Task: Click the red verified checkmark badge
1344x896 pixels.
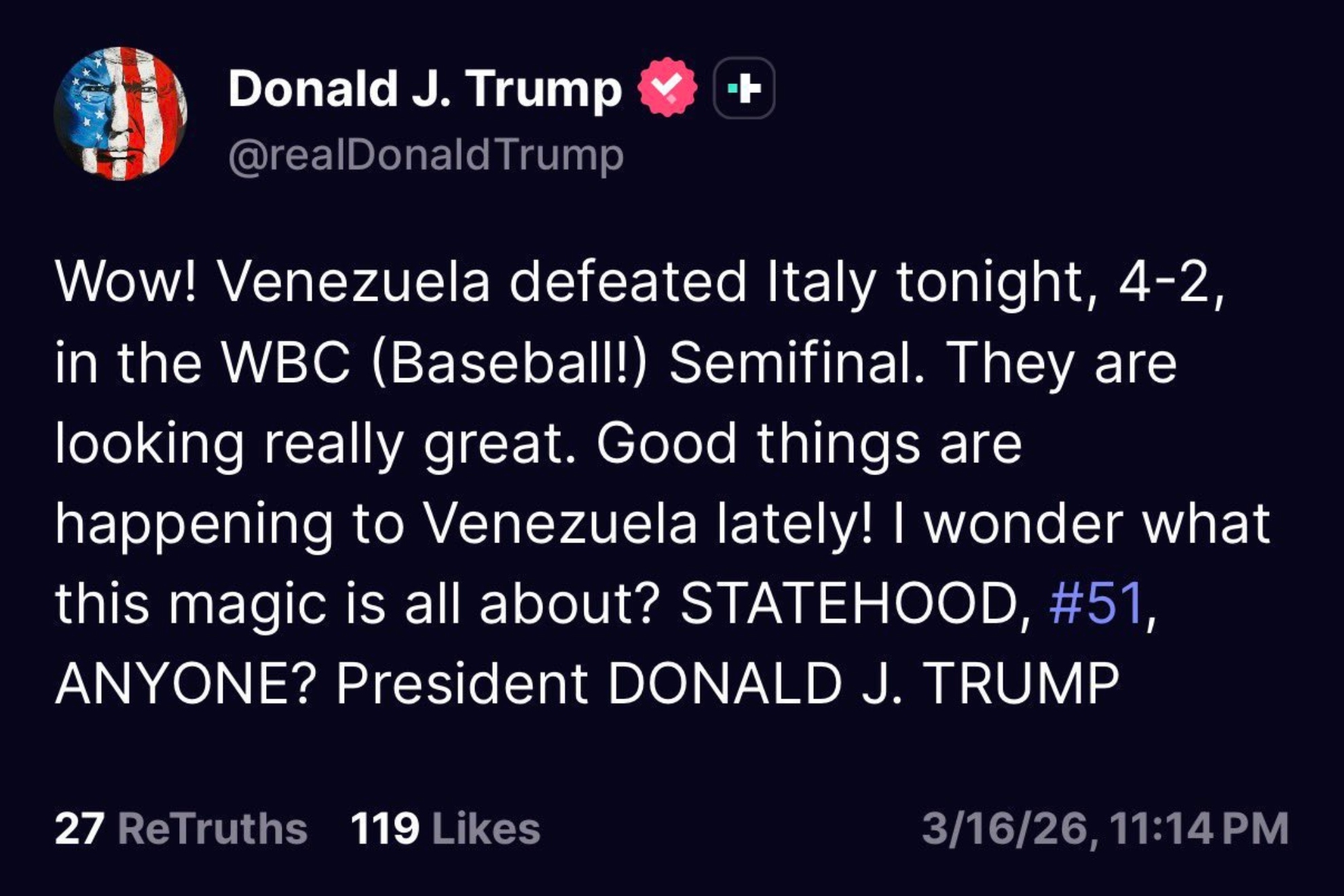Action: click(x=667, y=88)
